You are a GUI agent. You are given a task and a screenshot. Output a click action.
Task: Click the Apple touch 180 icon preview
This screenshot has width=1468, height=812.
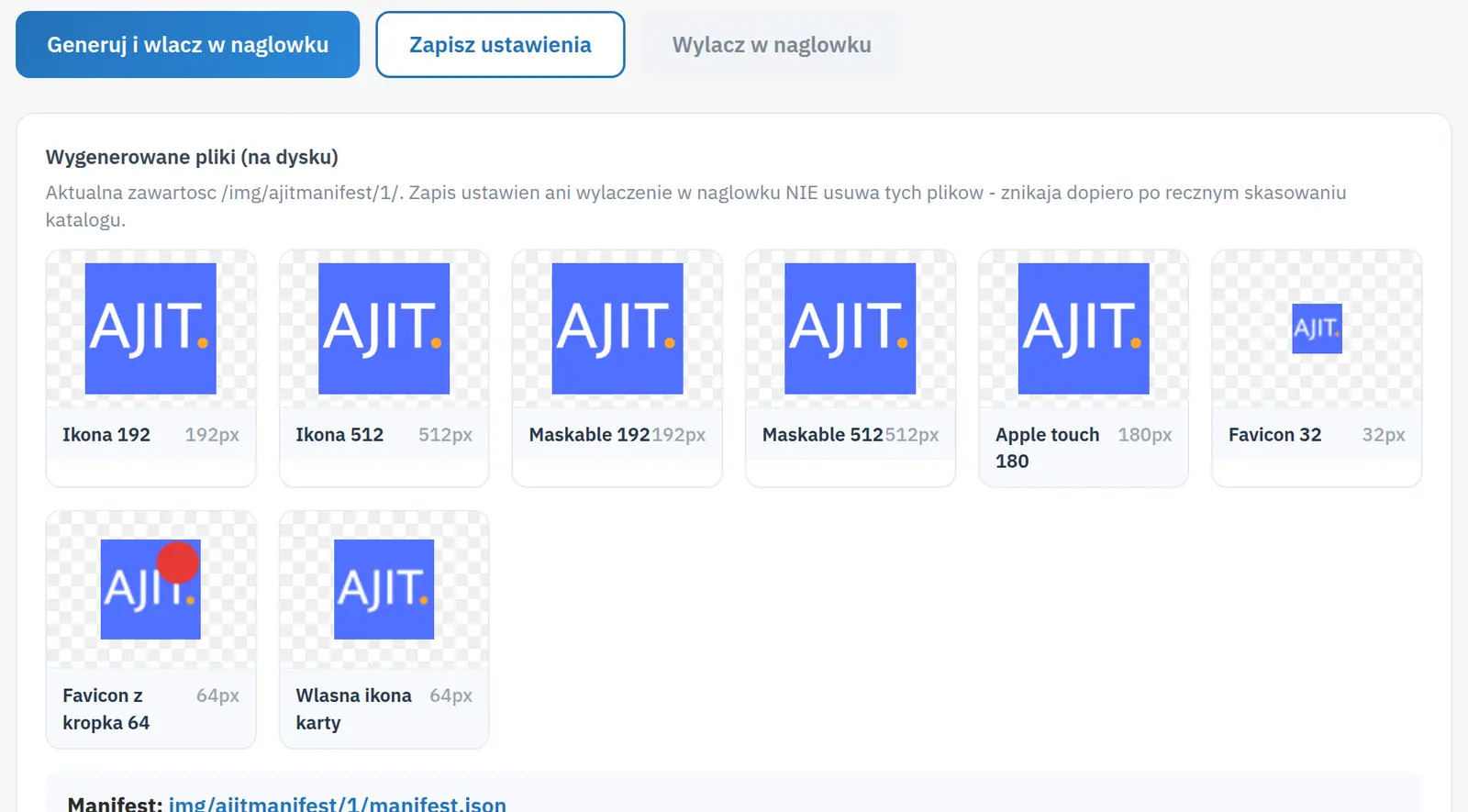tap(1084, 328)
